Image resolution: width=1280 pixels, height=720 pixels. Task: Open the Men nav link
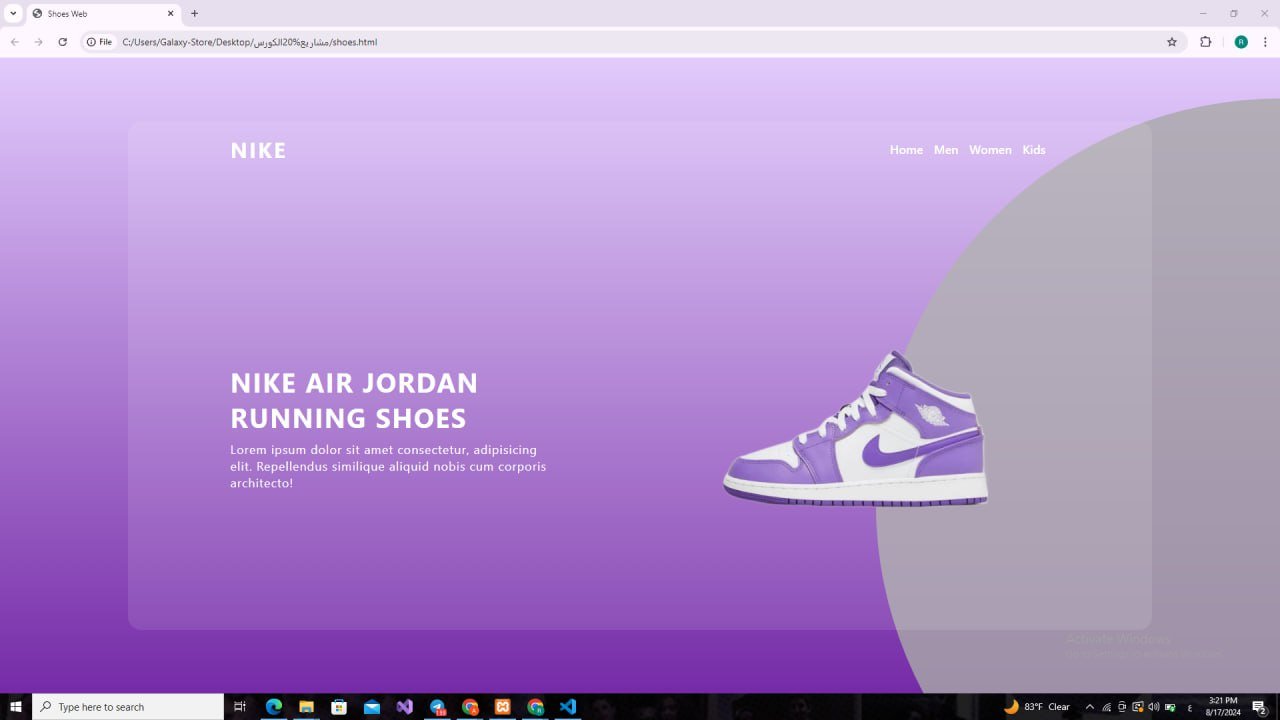pos(946,150)
